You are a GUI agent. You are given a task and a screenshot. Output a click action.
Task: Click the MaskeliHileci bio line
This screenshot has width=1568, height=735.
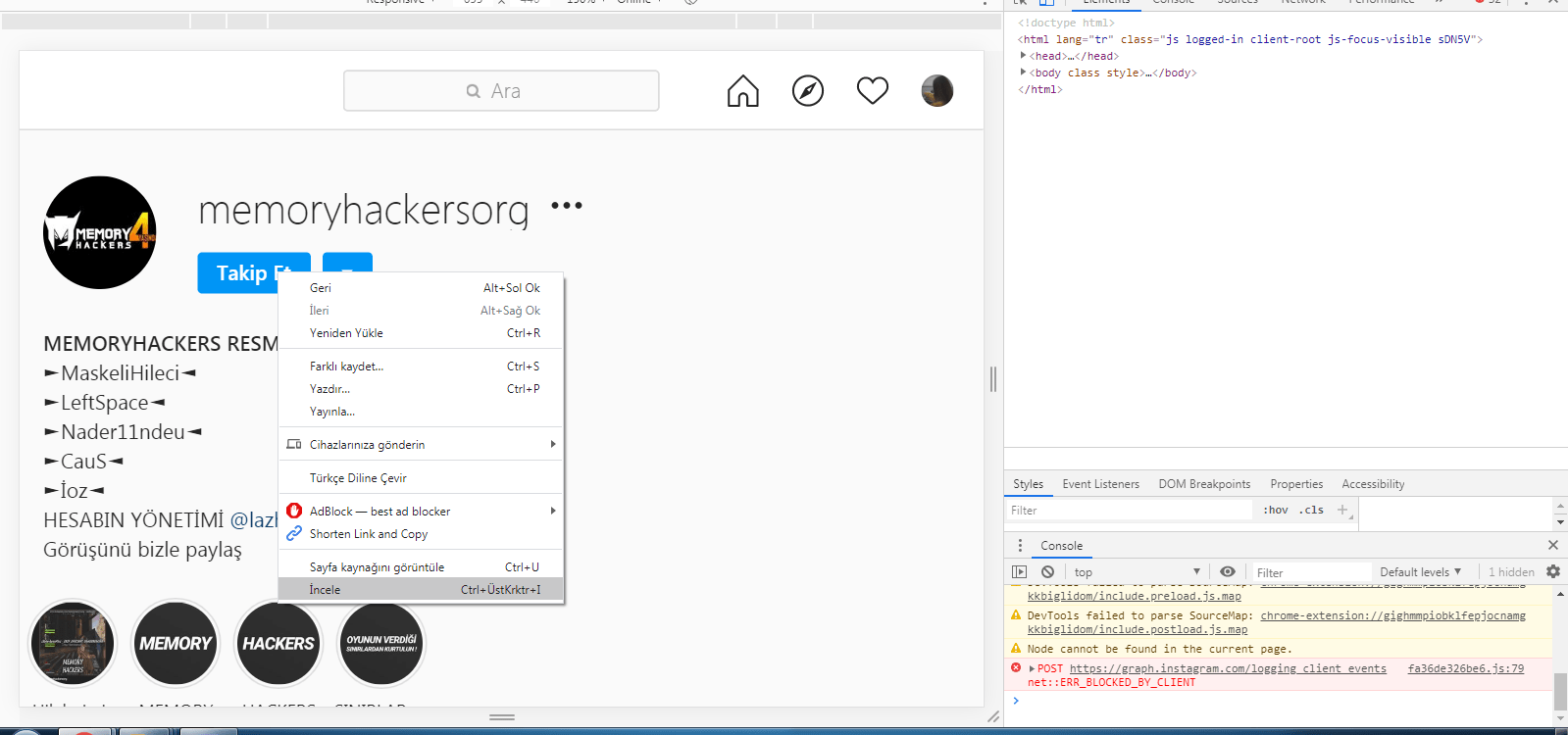[x=121, y=373]
